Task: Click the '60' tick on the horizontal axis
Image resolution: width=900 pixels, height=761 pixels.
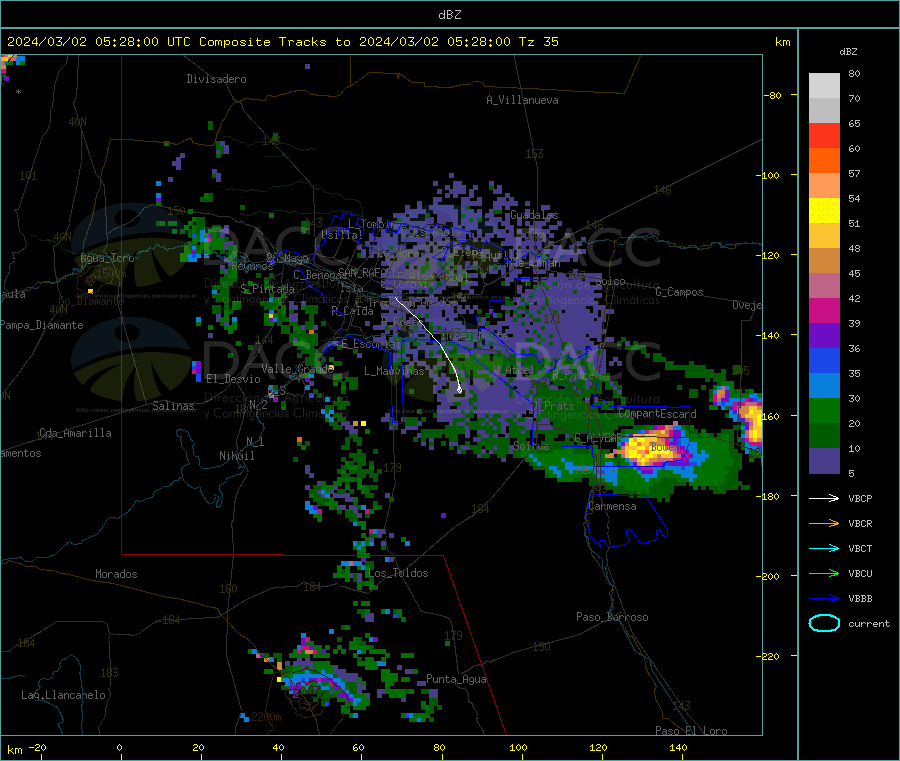Action: pyautogui.click(x=358, y=747)
